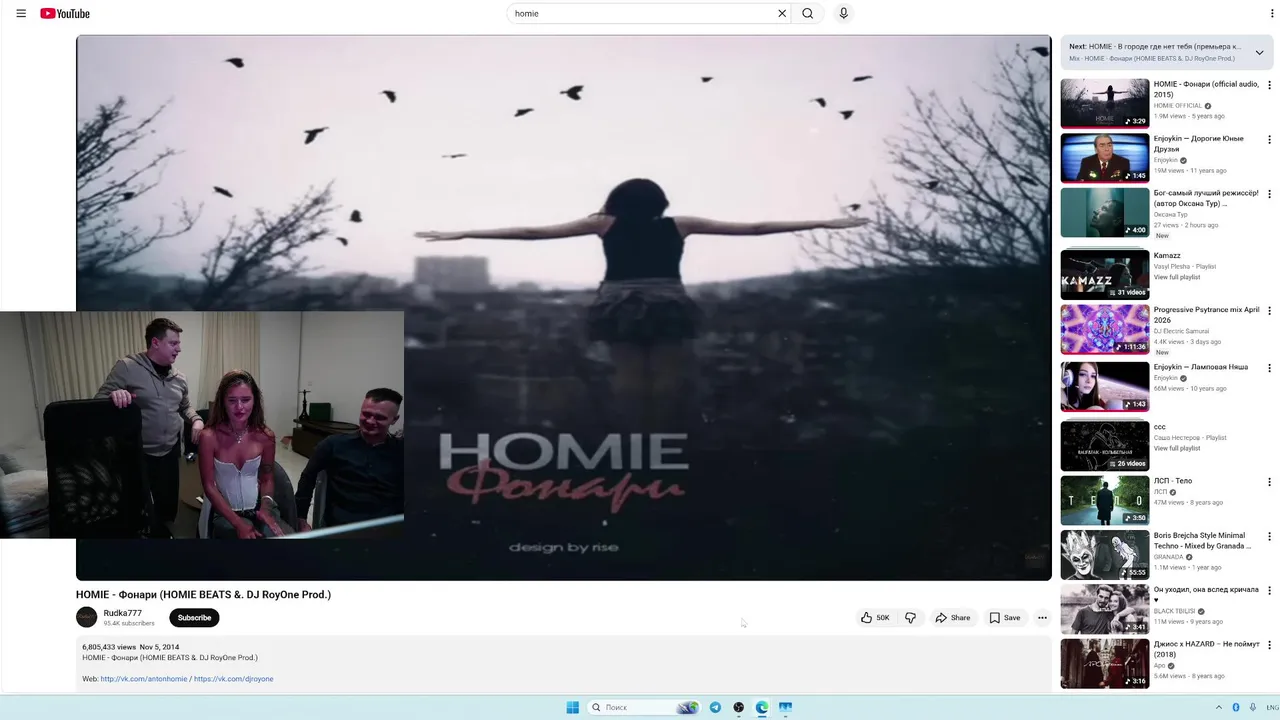This screenshot has height=720, width=1280.
Task: Open the "Boris Brejcha Style Minimal Techno" thumbnail
Action: pyautogui.click(x=1105, y=555)
